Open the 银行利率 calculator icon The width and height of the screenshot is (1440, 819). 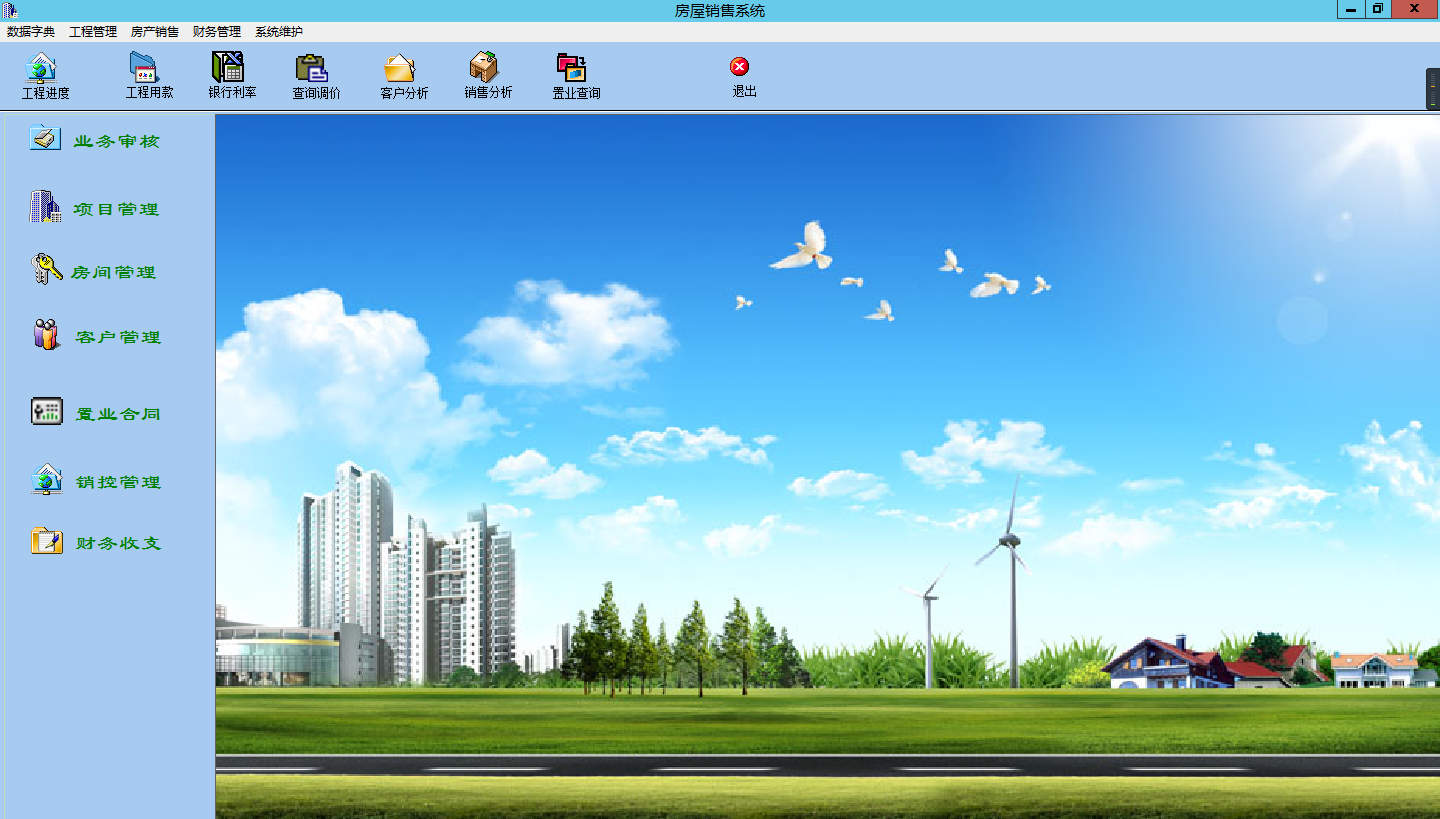pos(228,67)
